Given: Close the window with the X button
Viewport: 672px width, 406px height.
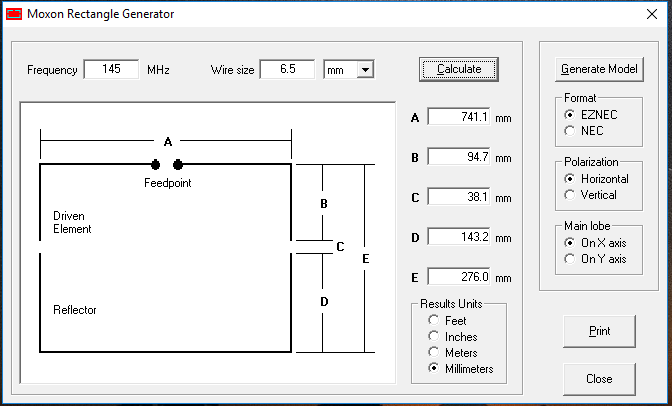Looking at the screenshot, I should [x=647, y=14].
